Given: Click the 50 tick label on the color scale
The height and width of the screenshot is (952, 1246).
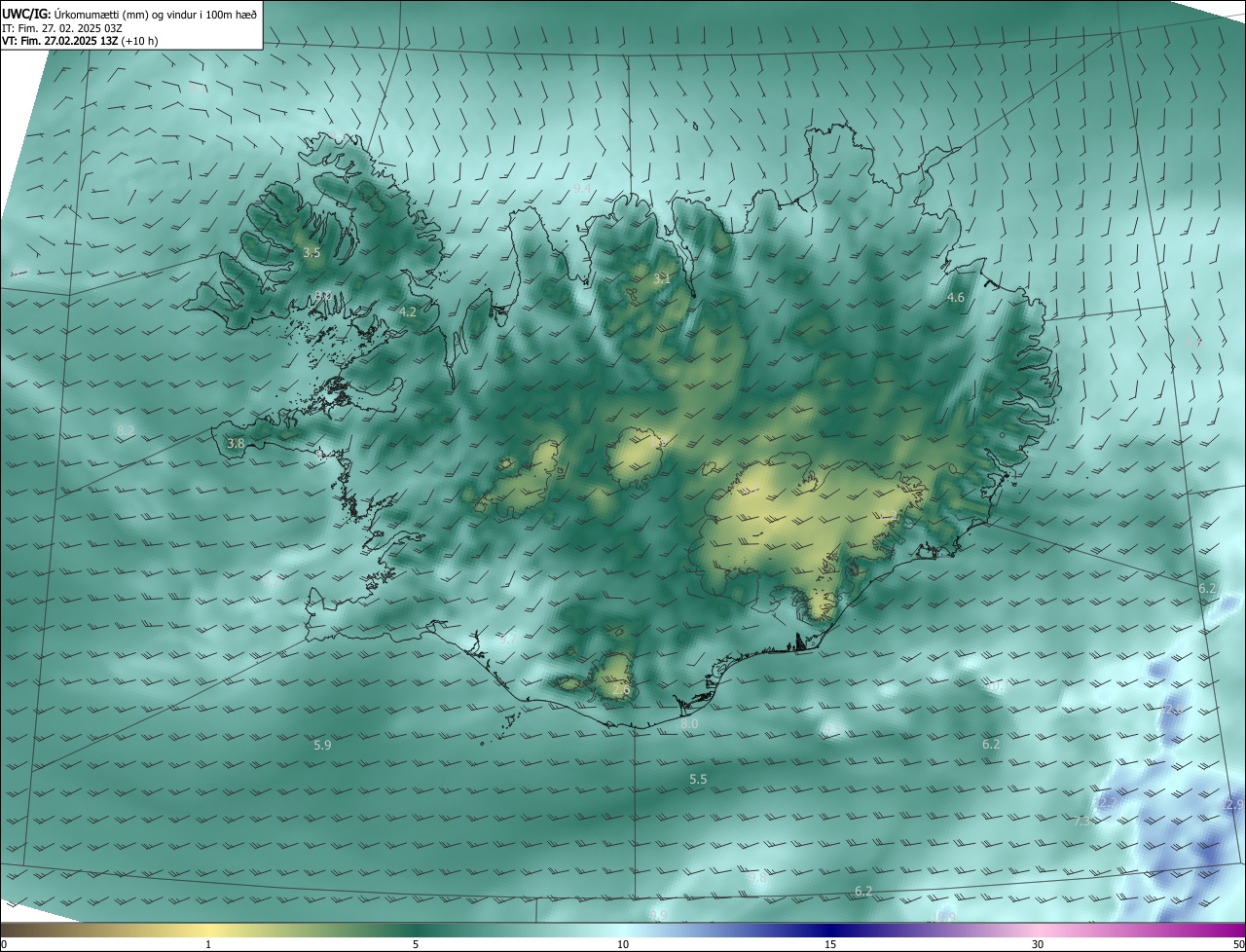Looking at the screenshot, I should (x=1238, y=944).
